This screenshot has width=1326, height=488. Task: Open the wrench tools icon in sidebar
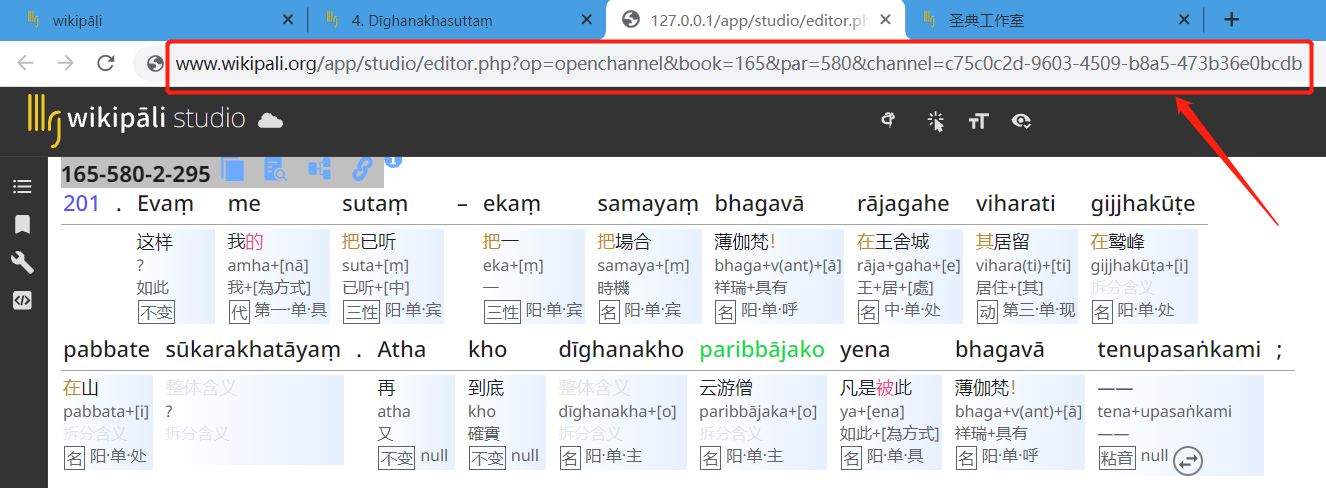tap(22, 262)
